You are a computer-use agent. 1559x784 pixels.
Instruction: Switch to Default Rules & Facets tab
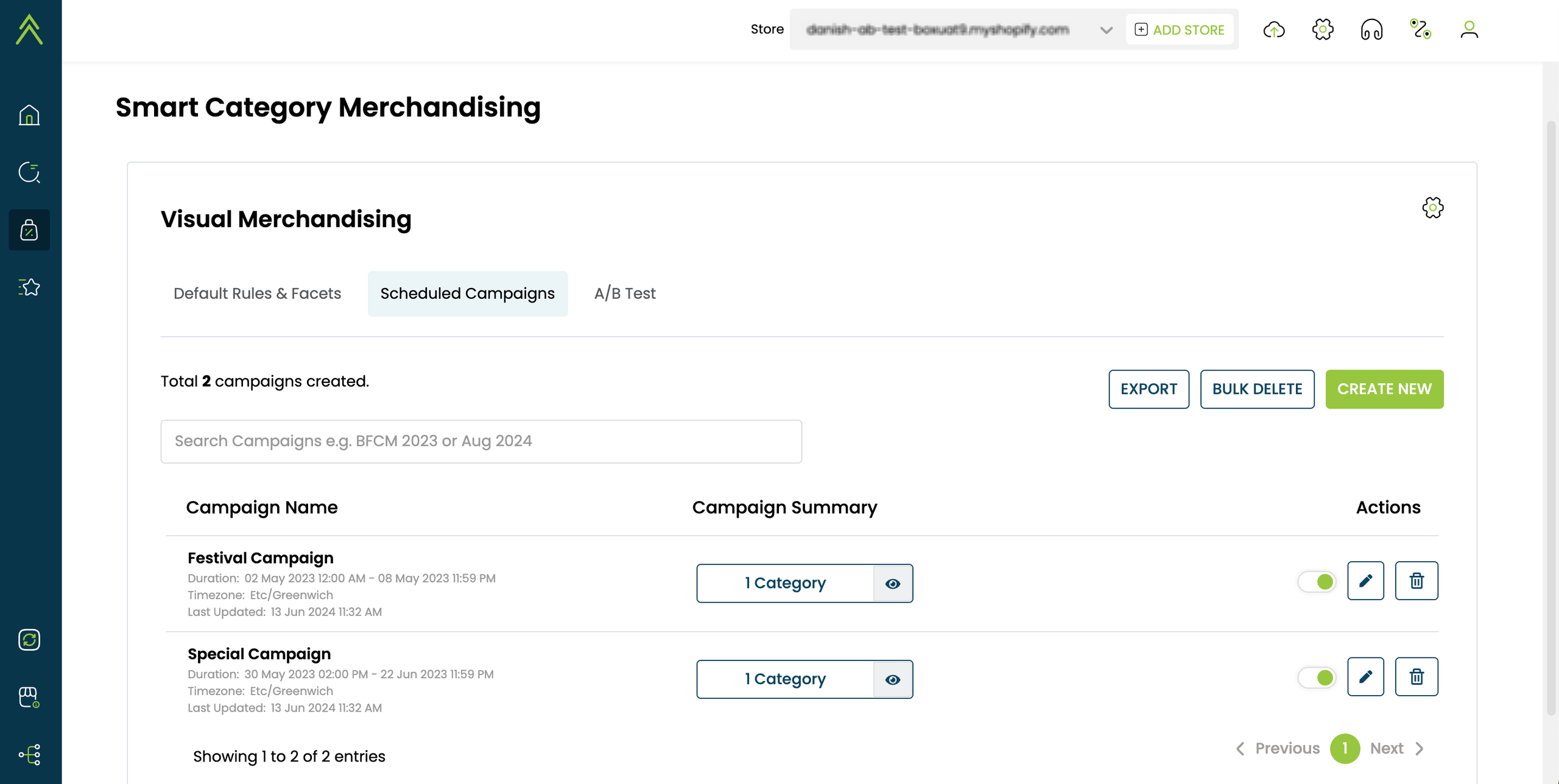coord(257,293)
